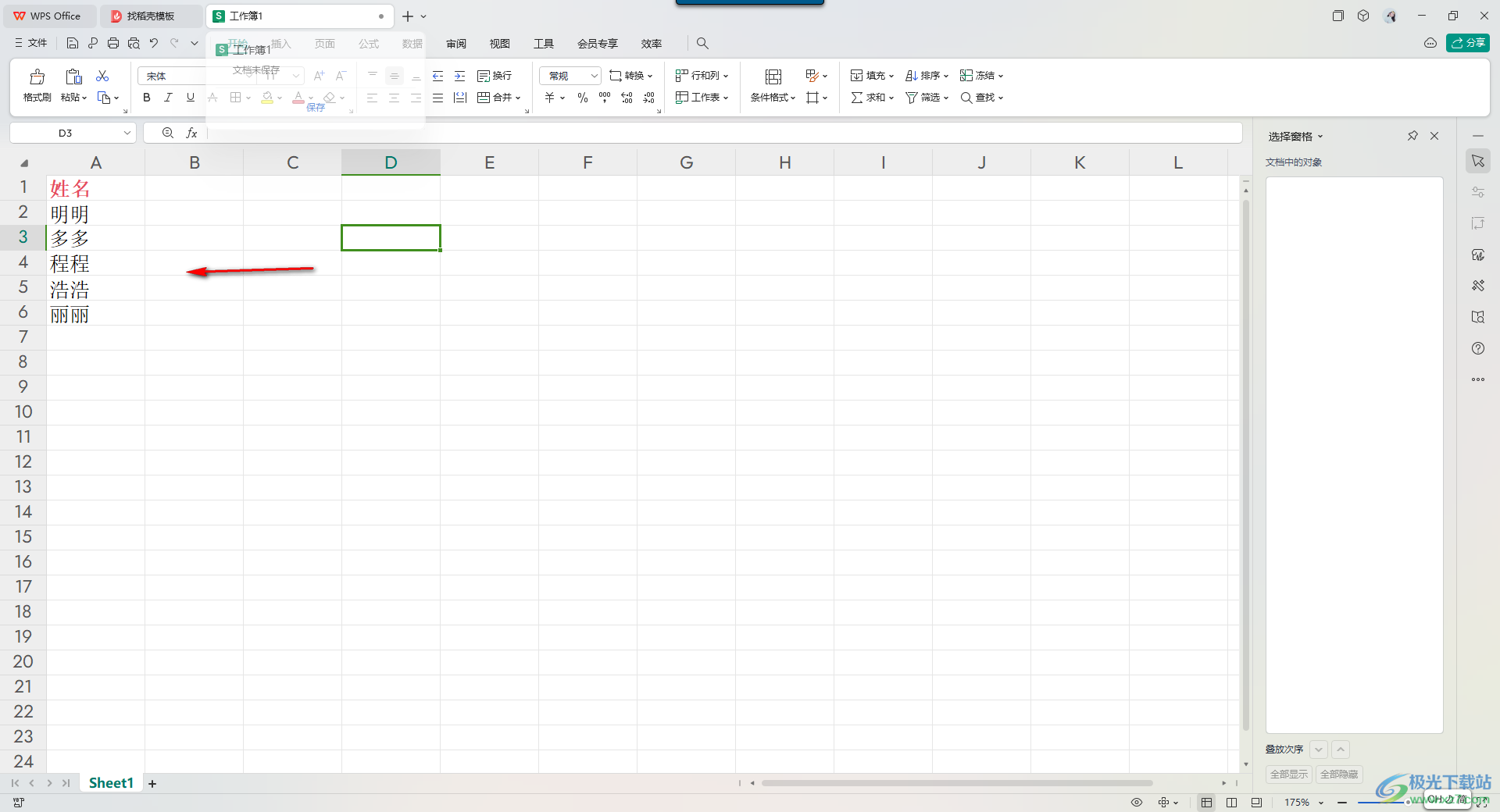1500x812 pixels.
Task: Open the Efficiency (效率) ribbon tab
Action: point(652,44)
